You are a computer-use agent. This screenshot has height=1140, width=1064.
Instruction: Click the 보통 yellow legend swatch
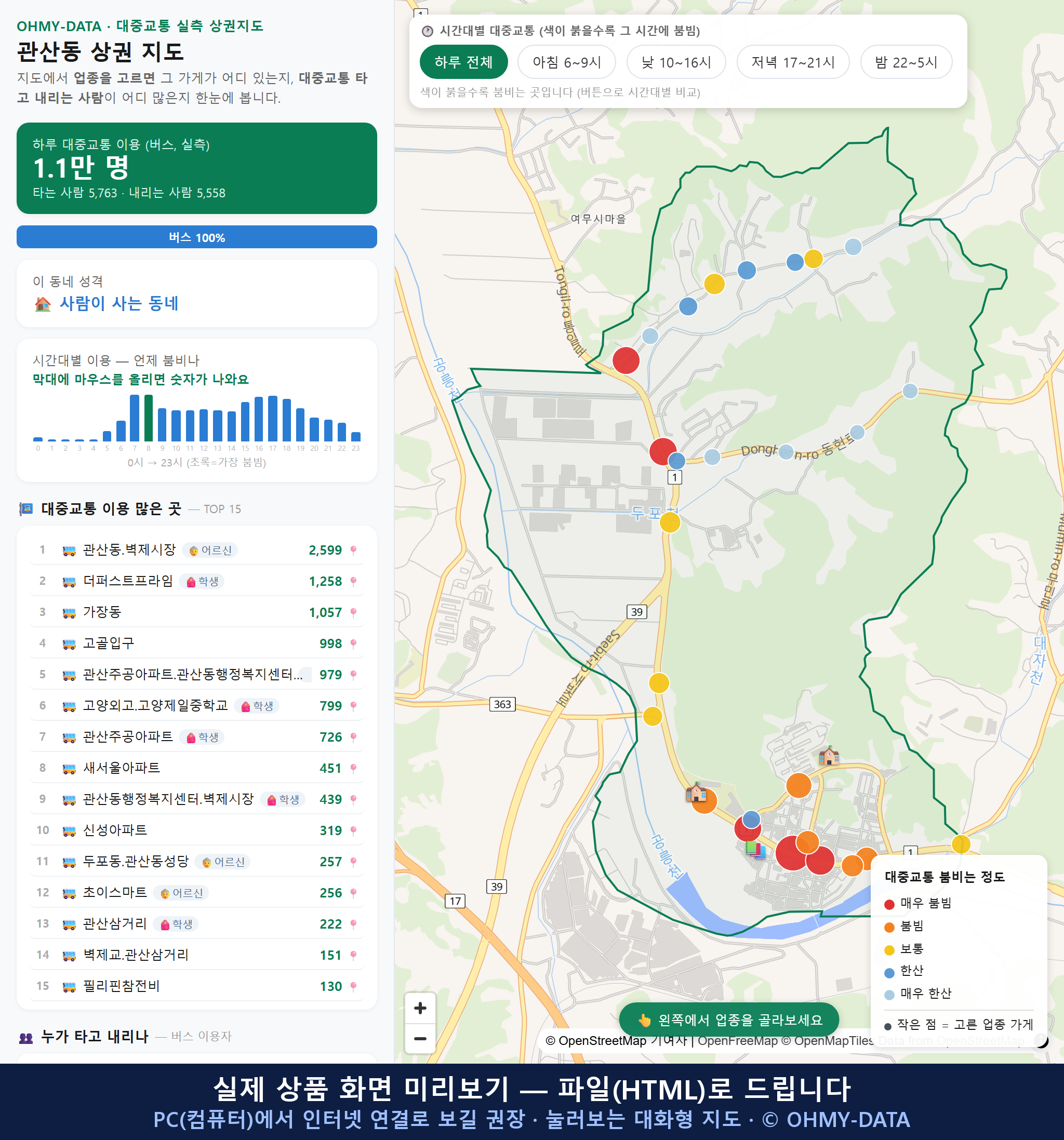pyautogui.click(x=889, y=949)
